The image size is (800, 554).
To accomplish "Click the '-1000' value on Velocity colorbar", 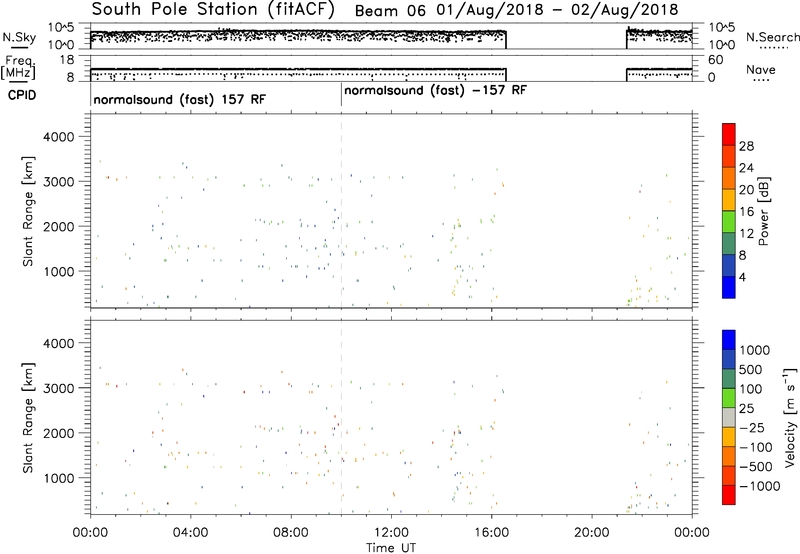I will pyautogui.click(x=759, y=486).
